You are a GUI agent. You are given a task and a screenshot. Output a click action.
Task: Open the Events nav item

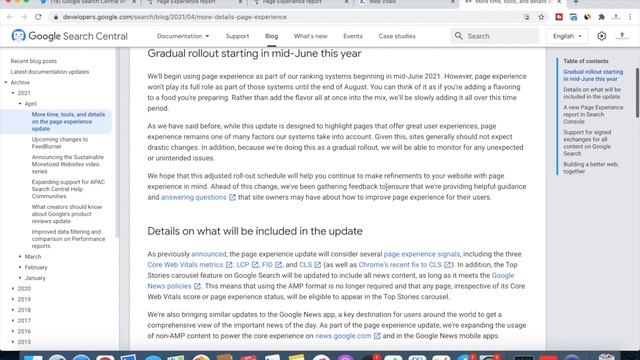(x=353, y=36)
